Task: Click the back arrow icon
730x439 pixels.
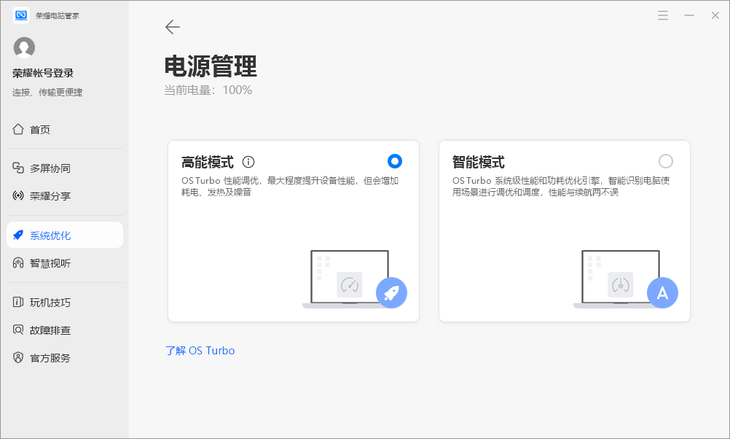Action: click(x=172, y=27)
